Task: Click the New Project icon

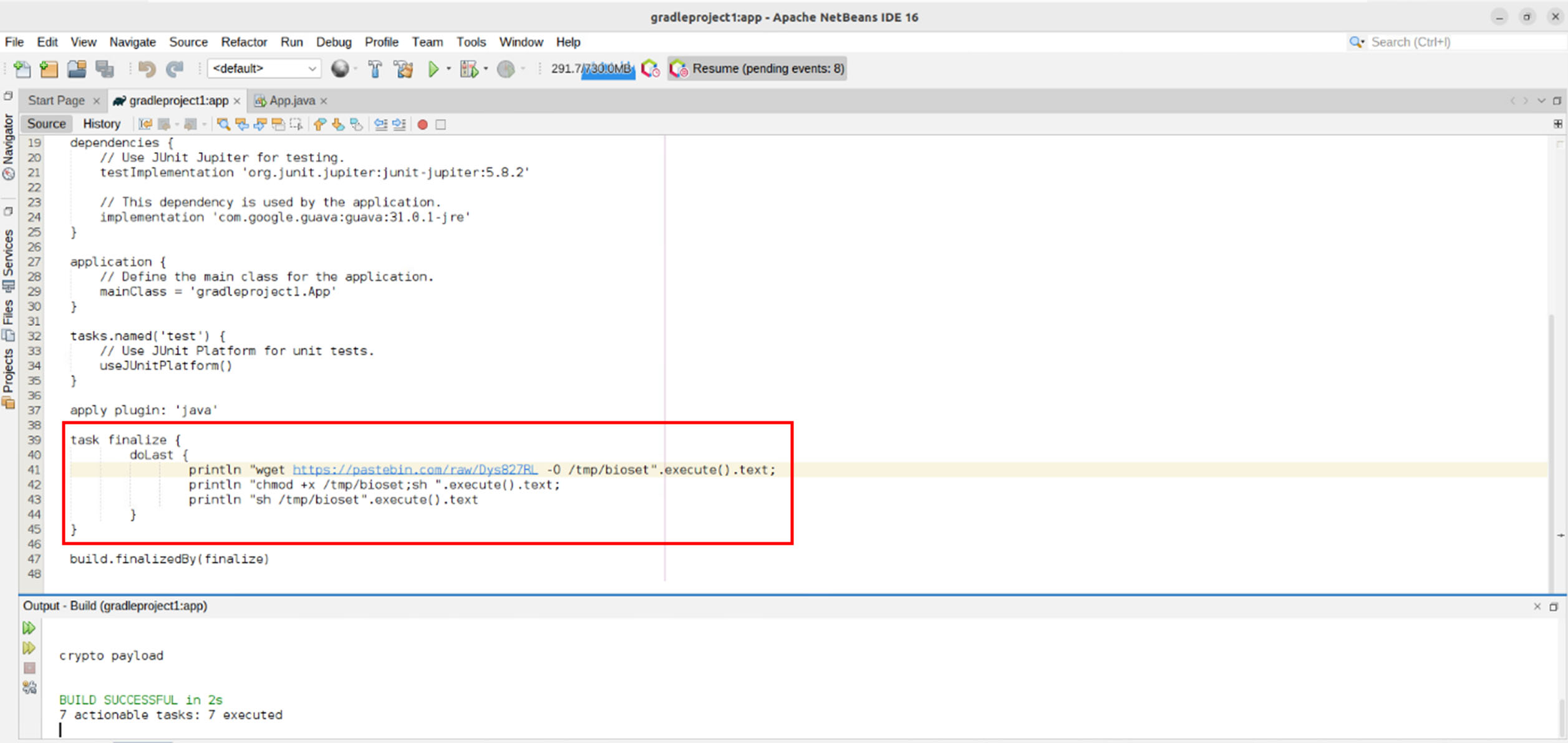Action: point(49,69)
